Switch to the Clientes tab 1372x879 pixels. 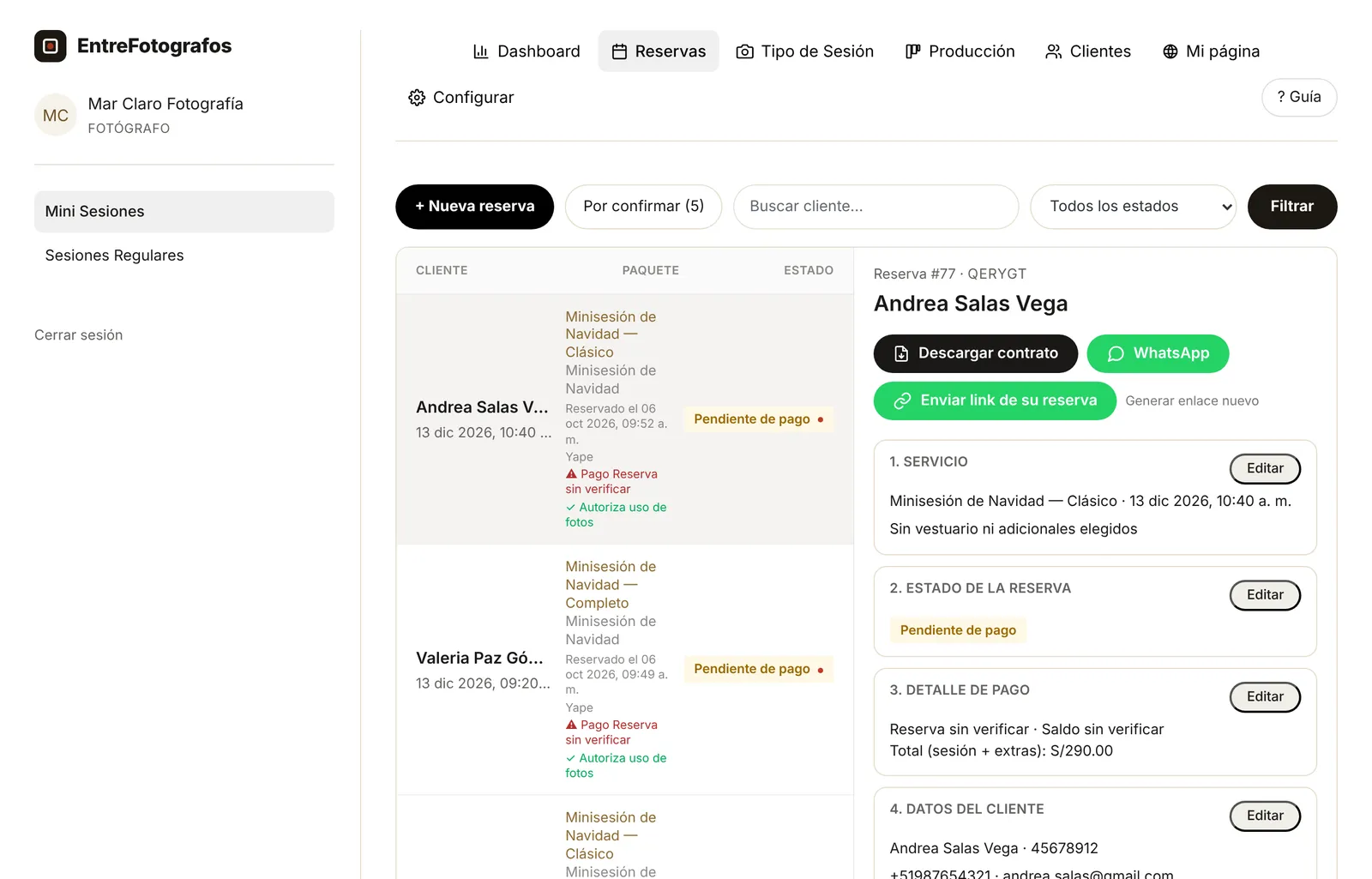1088,51
